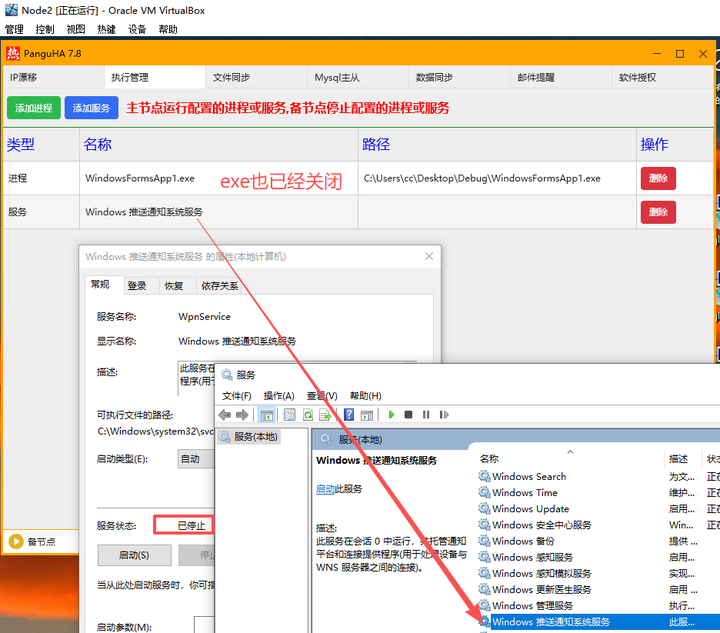Click the blue 添加服务 button

point(91,108)
